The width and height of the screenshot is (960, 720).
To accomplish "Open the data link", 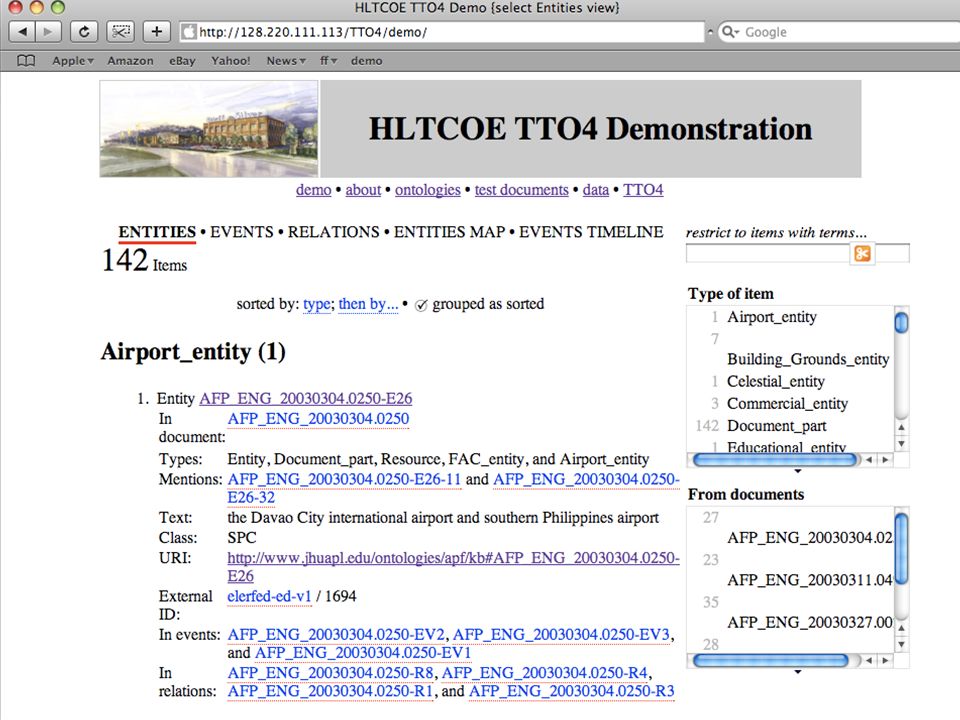I will pyautogui.click(x=596, y=190).
